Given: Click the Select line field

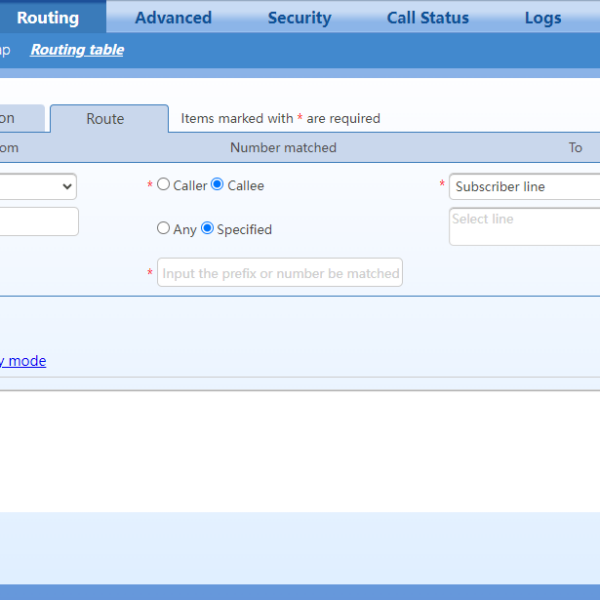Looking at the screenshot, I should (x=524, y=227).
